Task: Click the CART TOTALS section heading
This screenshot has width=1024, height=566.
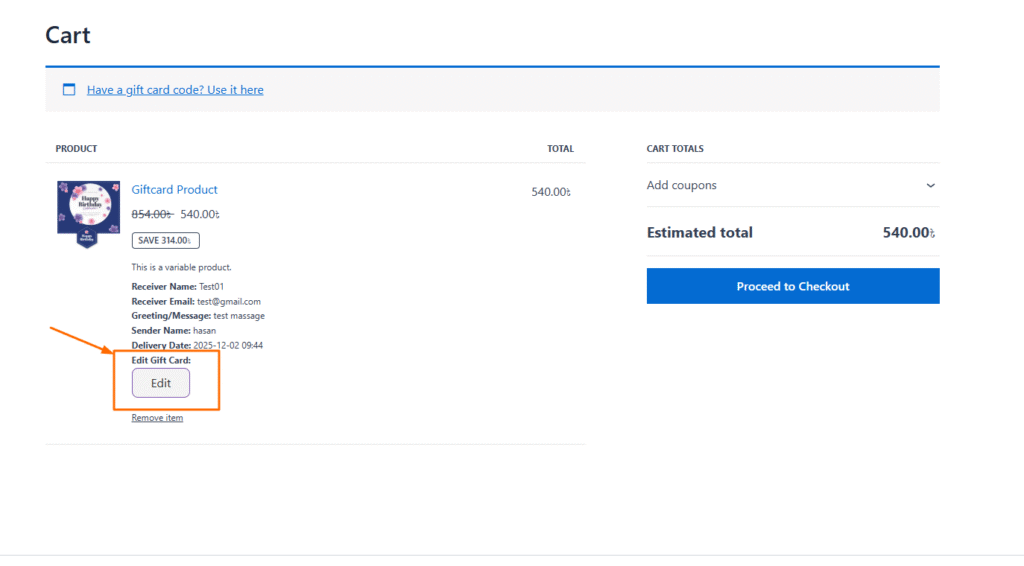Action: click(675, 149)
